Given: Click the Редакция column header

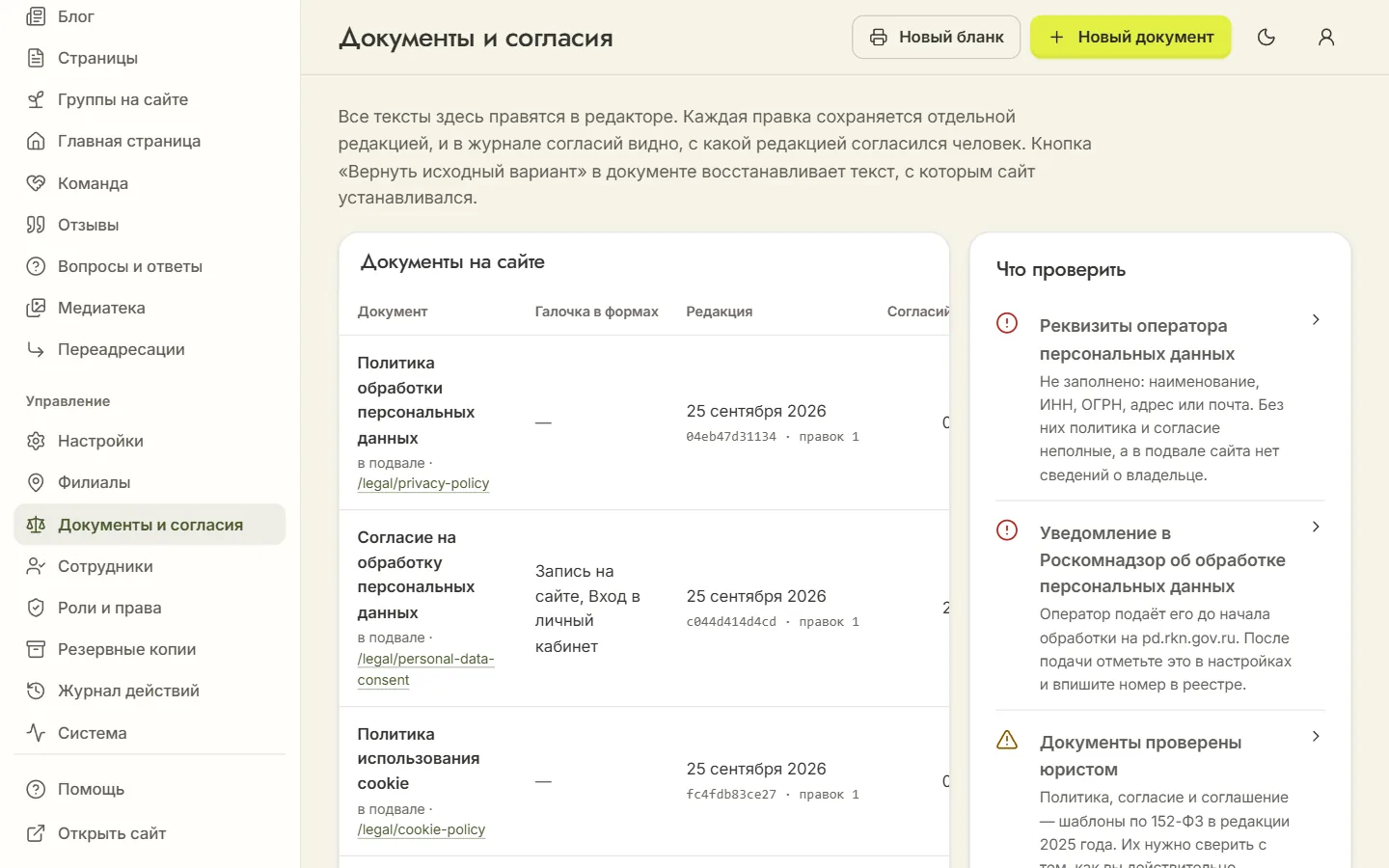Looking at the screenshot, I should (x=720, y=312).
